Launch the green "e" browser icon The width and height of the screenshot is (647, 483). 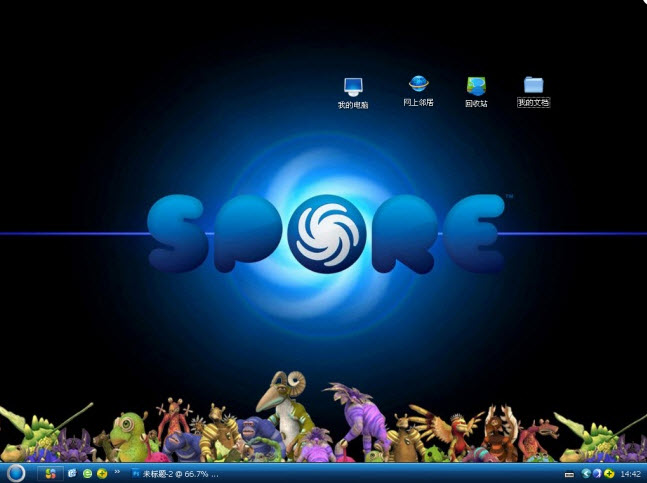coord(87,474)
